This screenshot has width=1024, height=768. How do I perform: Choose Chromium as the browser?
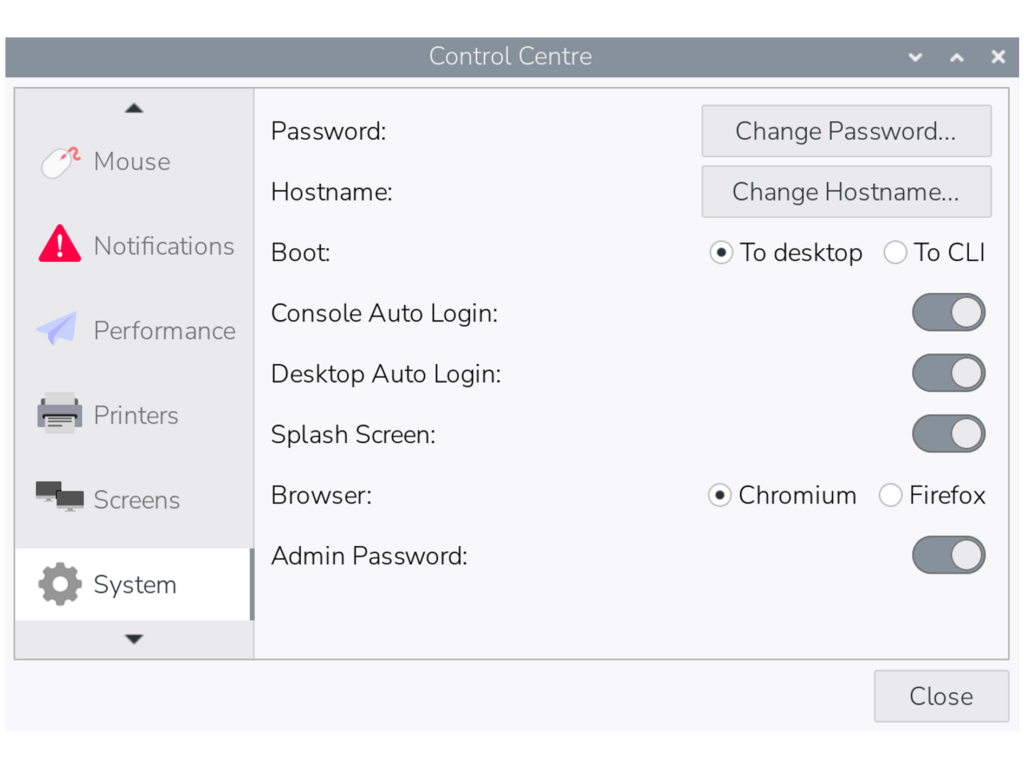[720, 496]
